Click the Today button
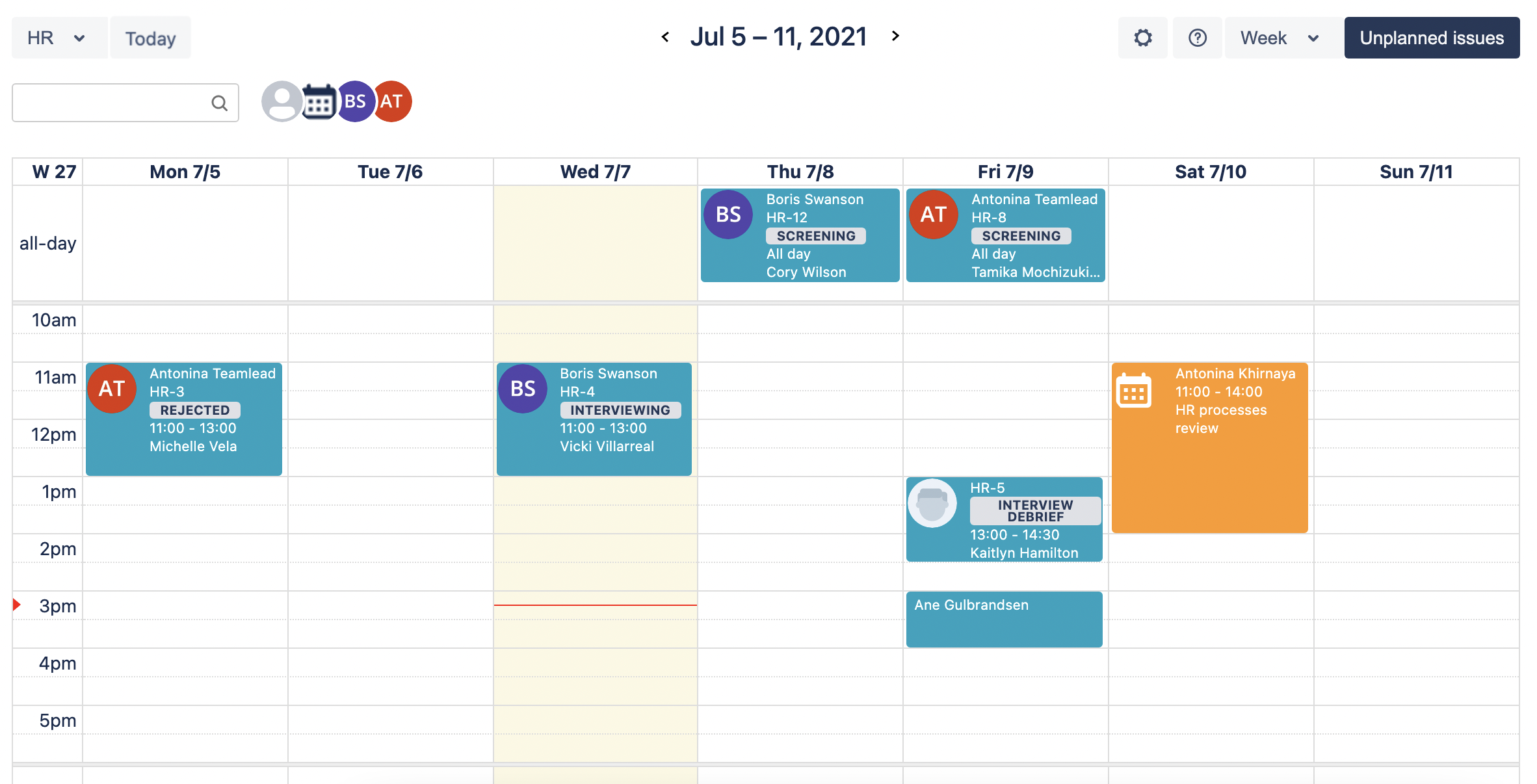Viewport: 1537px width, 784px height. (150, 38)
